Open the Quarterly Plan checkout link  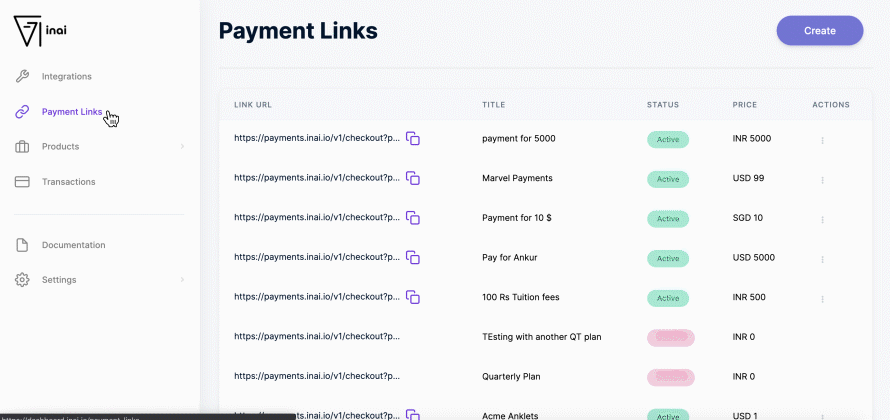(x=316, y=376)
